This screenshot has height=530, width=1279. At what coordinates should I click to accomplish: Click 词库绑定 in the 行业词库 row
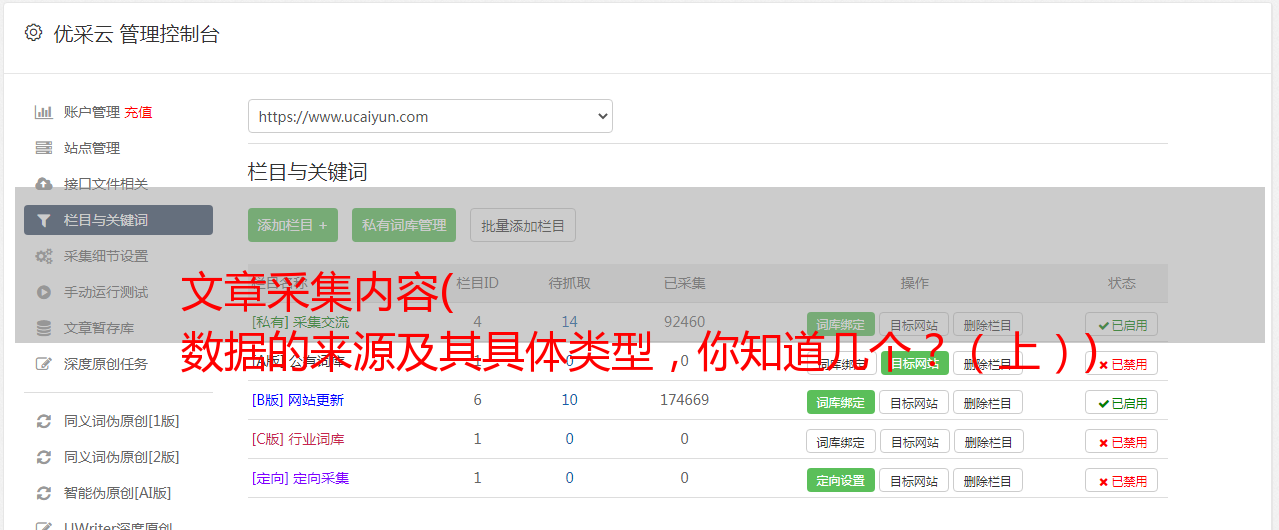tap(841, 441)
